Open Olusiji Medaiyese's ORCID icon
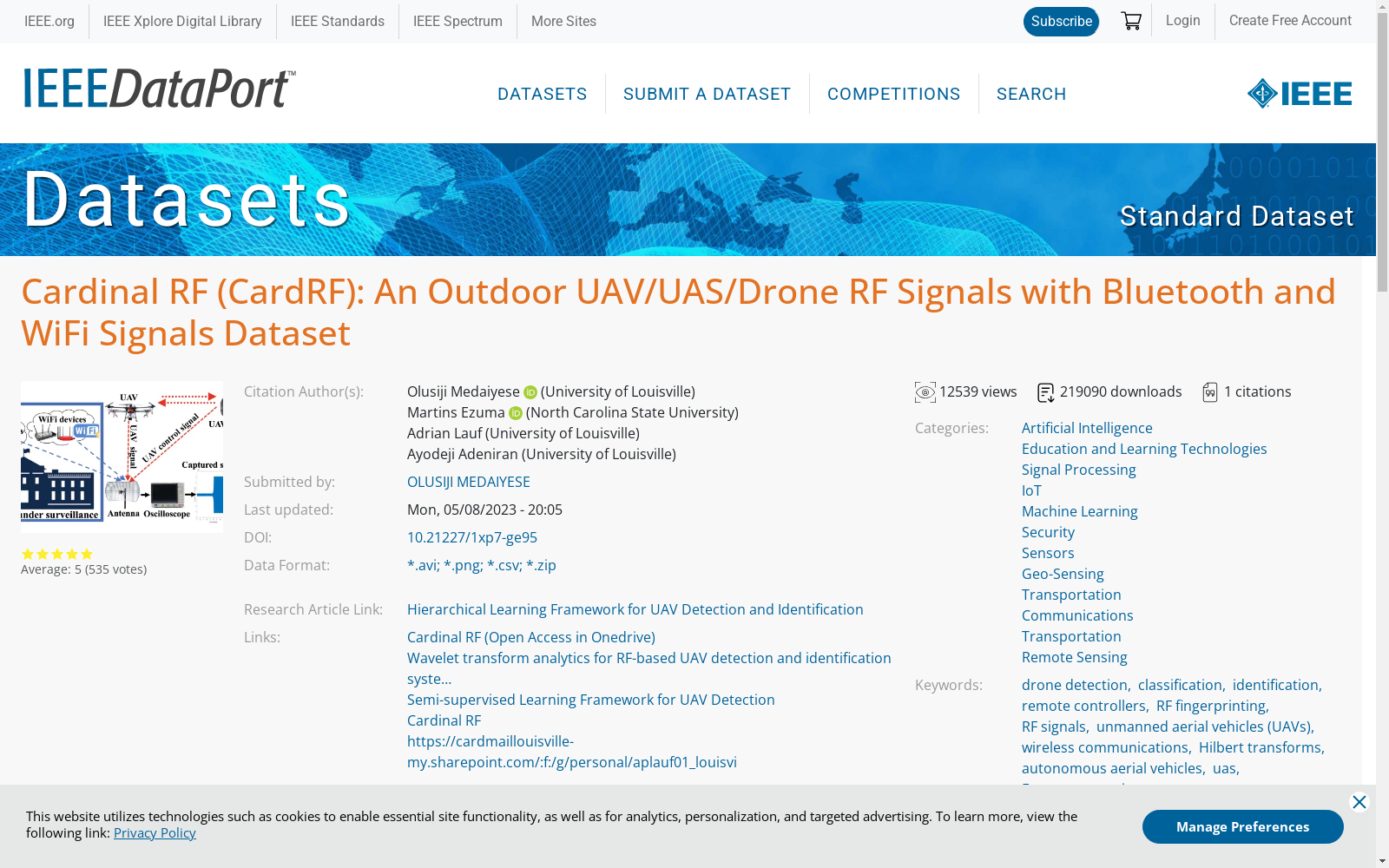The height and width of the screenshot is (868, 1389). [530, 392]
